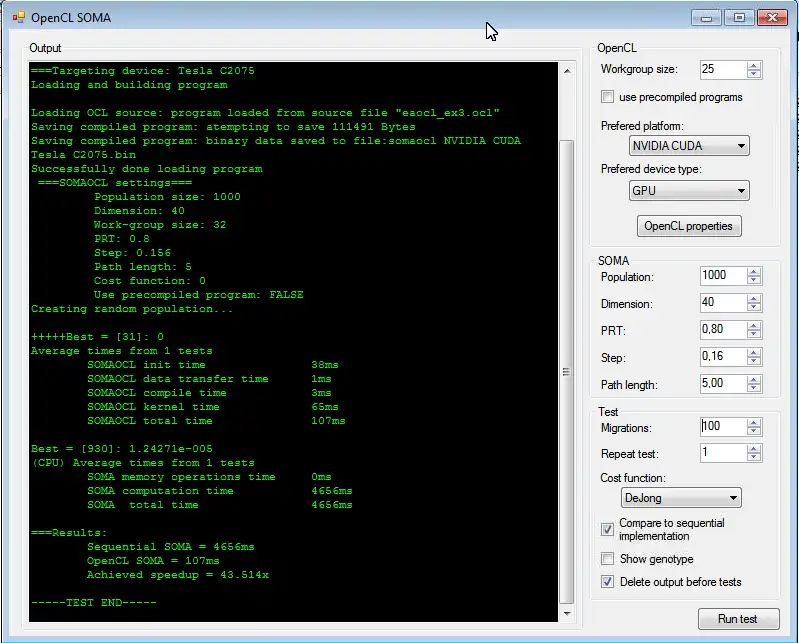Increase Workgroup size with up arrow
This screenshot has height=643, width=799.
point(754,65)
